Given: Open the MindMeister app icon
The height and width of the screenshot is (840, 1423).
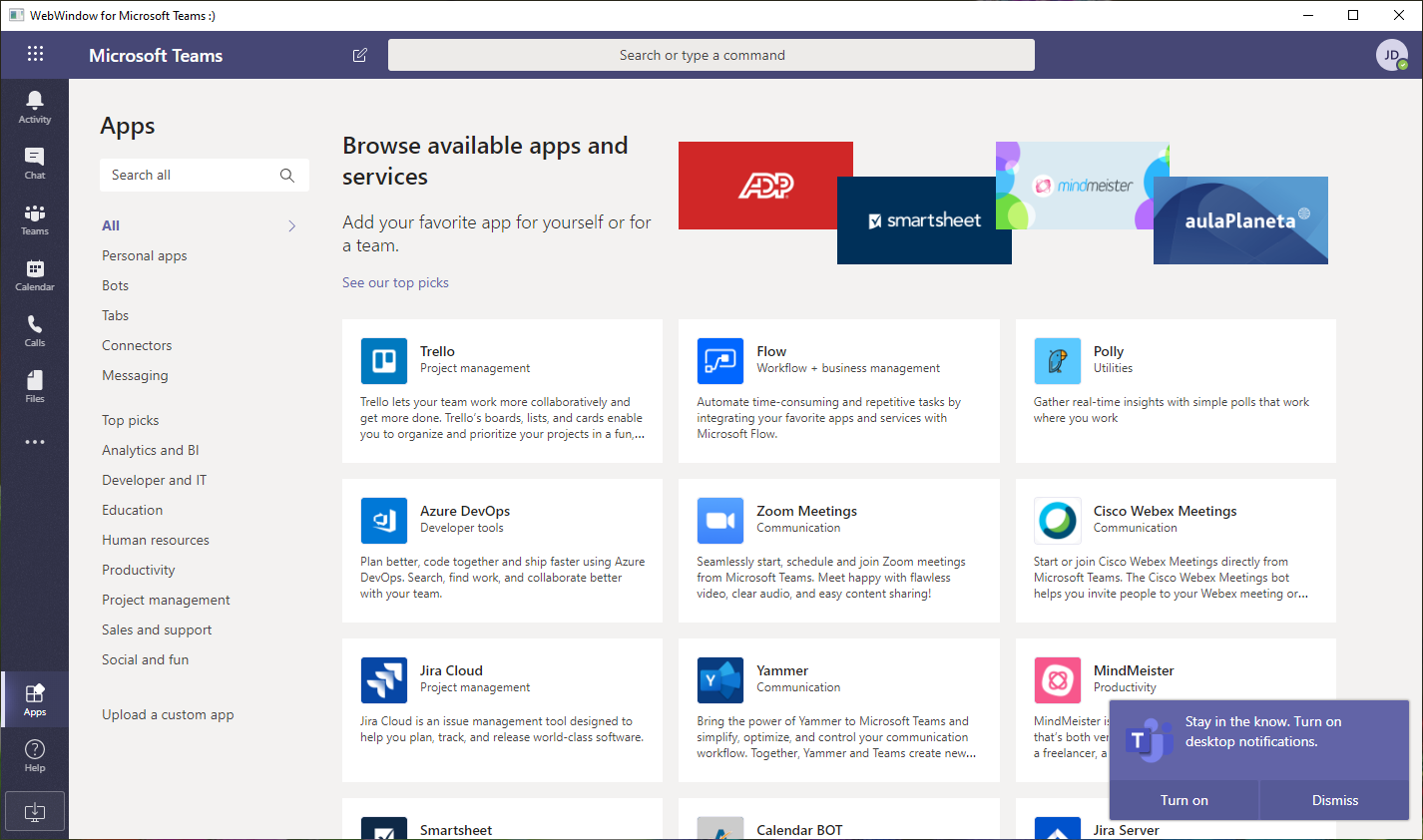Looking at the screenshot, I should [1058, 680].
